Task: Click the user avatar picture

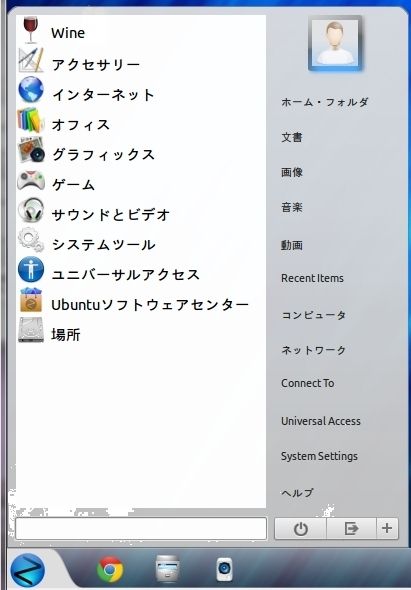Action: click(x=335, y=43)
